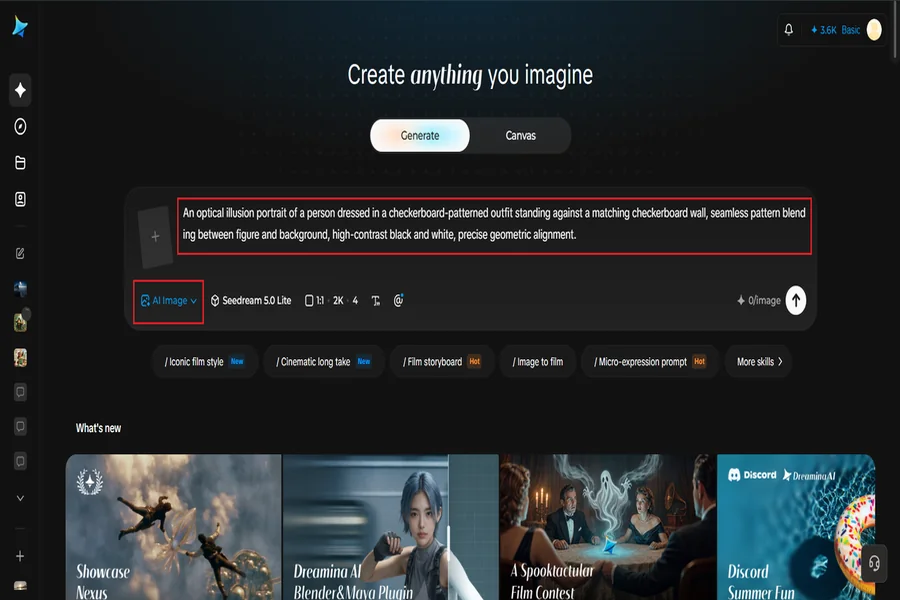Image resolution: width=900 pixels, height=600 pixels.
Task: Expand the collapsed sidebar chevron
Action: pos(20,498)
